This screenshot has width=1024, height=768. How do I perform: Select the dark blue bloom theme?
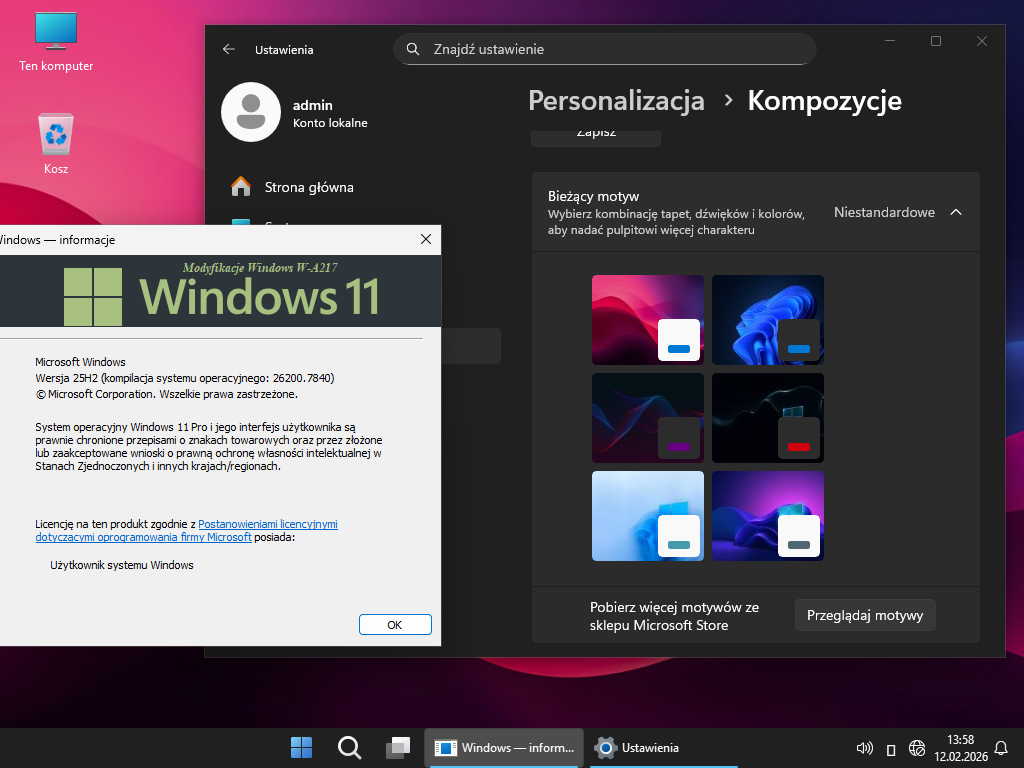(767, 320)
